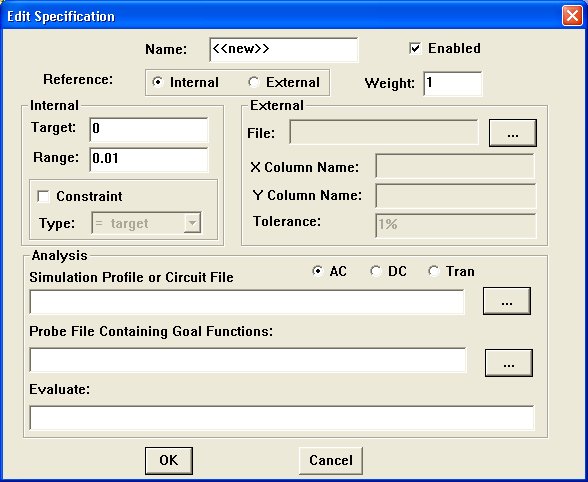This screenshot has width=588, height=482.
Task: Click the X Column Name field
Action: [455, 166]
